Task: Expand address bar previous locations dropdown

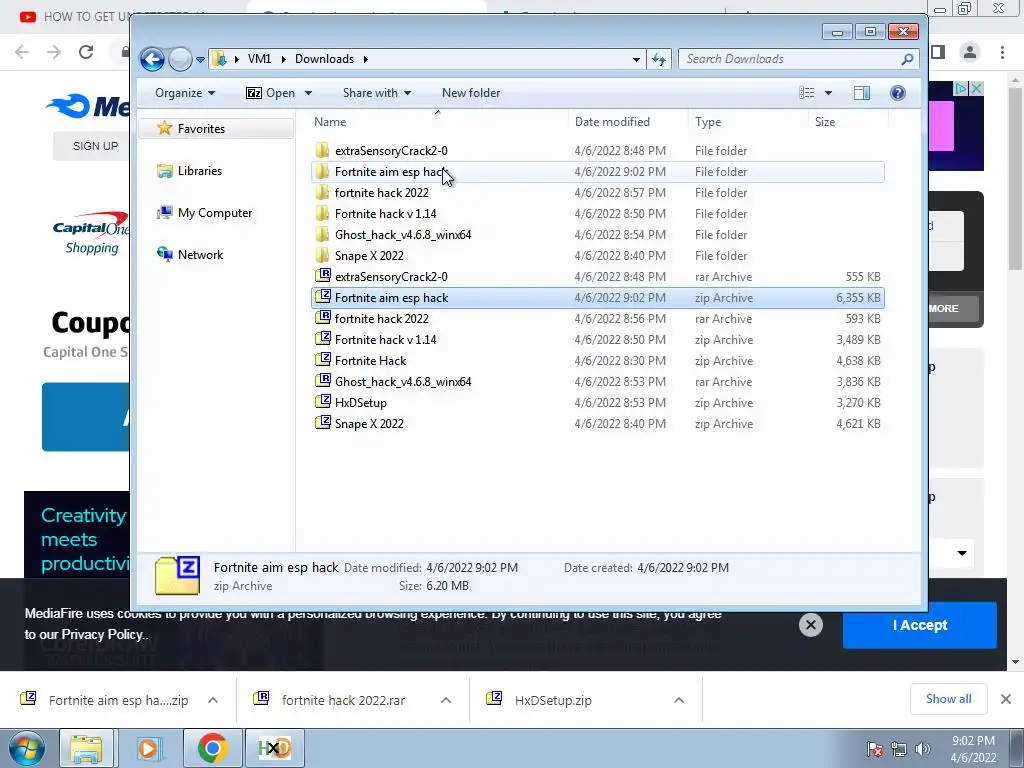Action: tap(636, 59)
